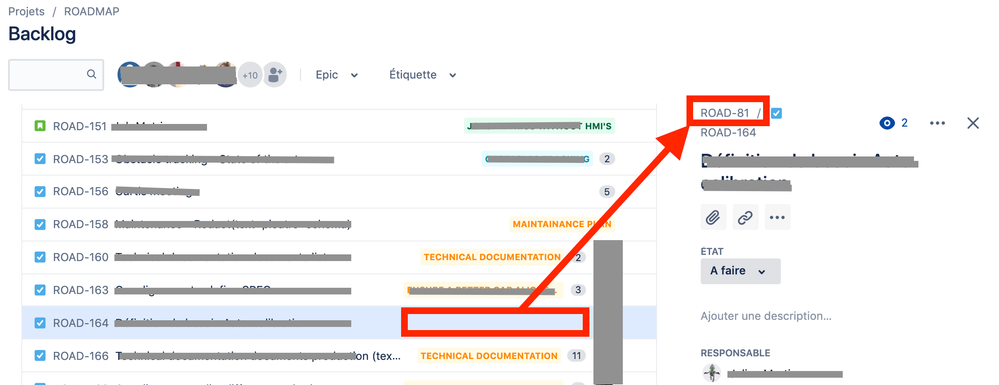Click the task type icon of ROAD-166
The width and height of the screenshot is (999, 385).
[40, 356]
